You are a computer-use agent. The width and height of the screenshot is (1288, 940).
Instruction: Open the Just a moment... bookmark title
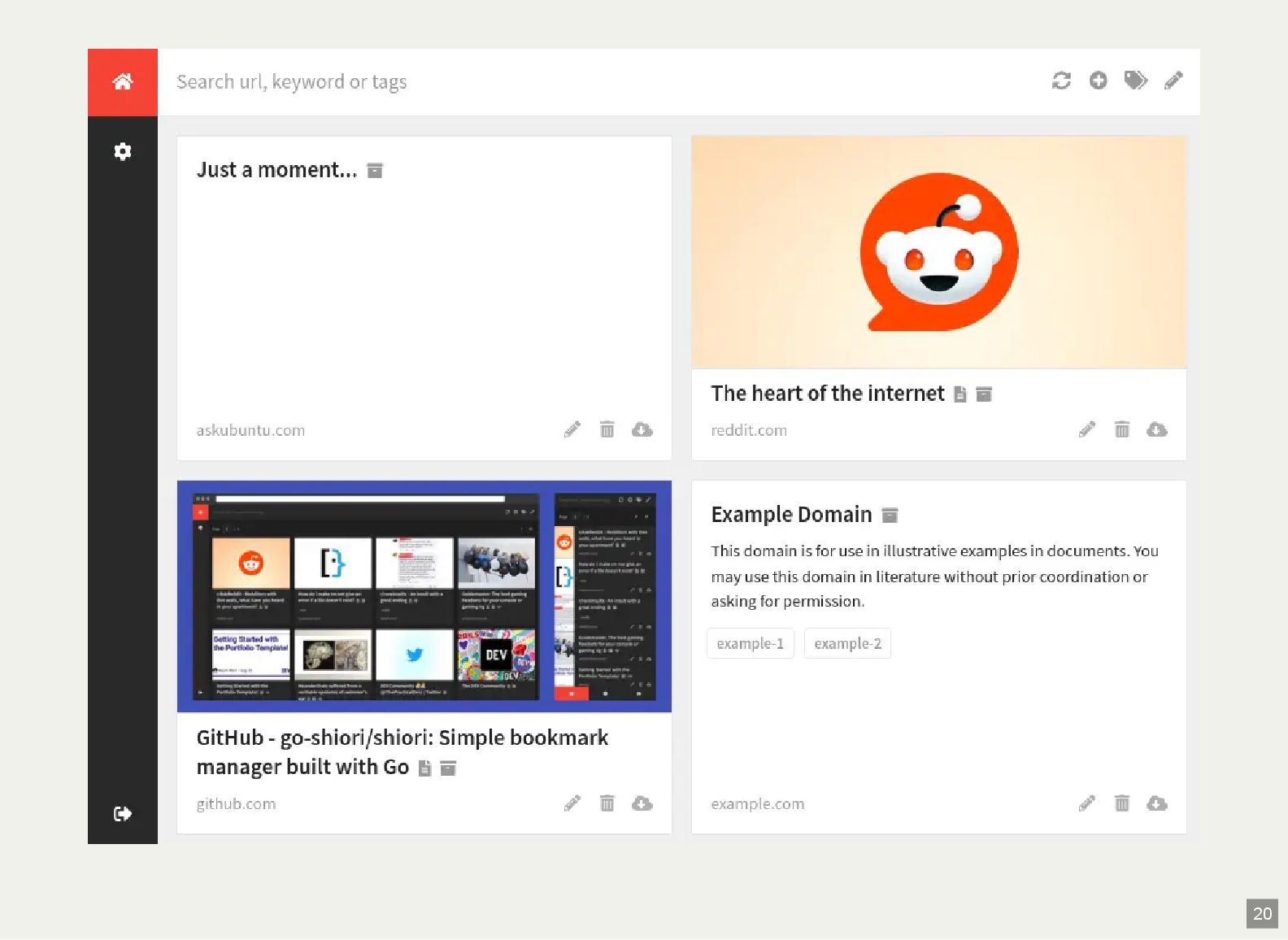coord(276,170)
